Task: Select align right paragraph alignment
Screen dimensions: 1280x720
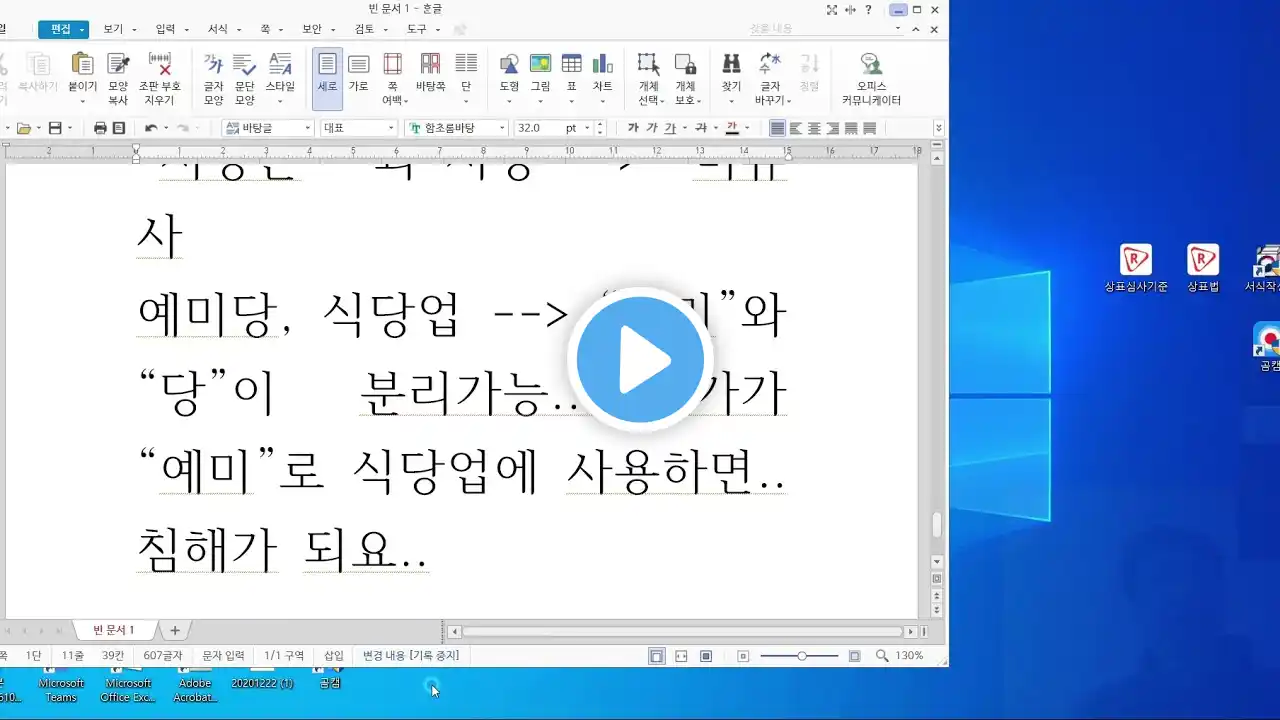Action: (832, 128)
